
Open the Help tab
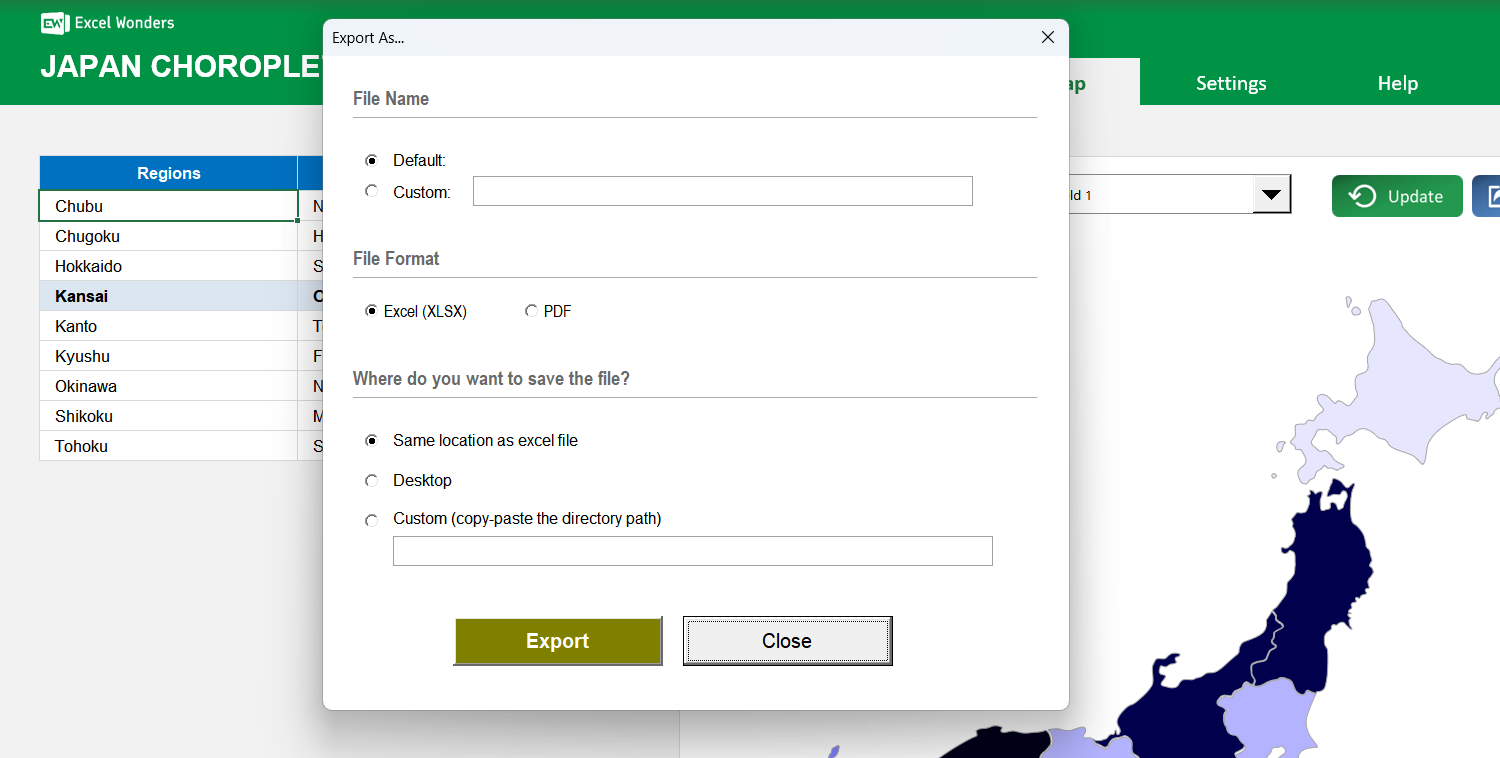point(1397,83)
